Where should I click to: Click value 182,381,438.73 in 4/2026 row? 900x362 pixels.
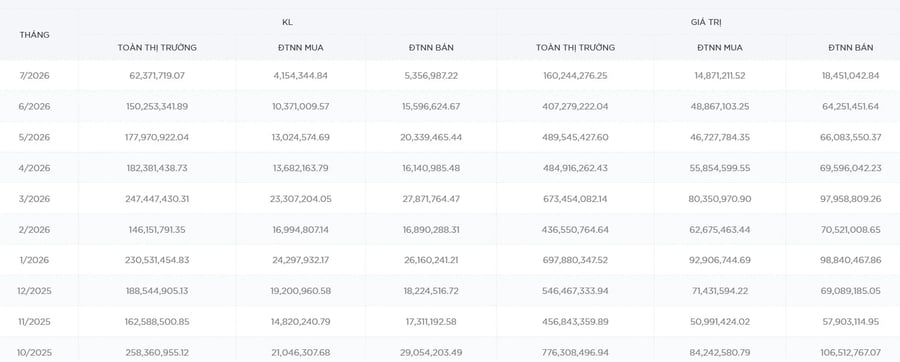157,168
